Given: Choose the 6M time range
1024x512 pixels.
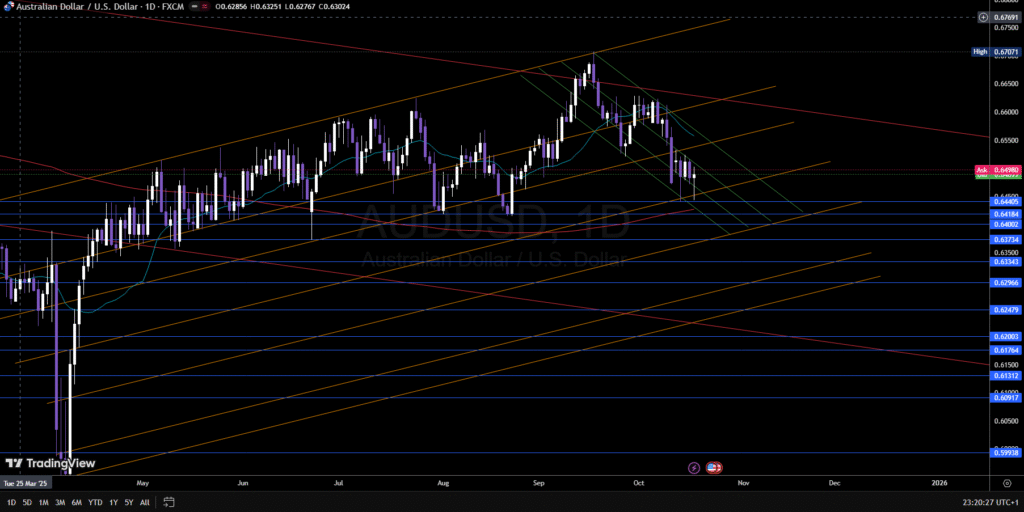Looking at the screenshot, I should click(x=77, y=502).
